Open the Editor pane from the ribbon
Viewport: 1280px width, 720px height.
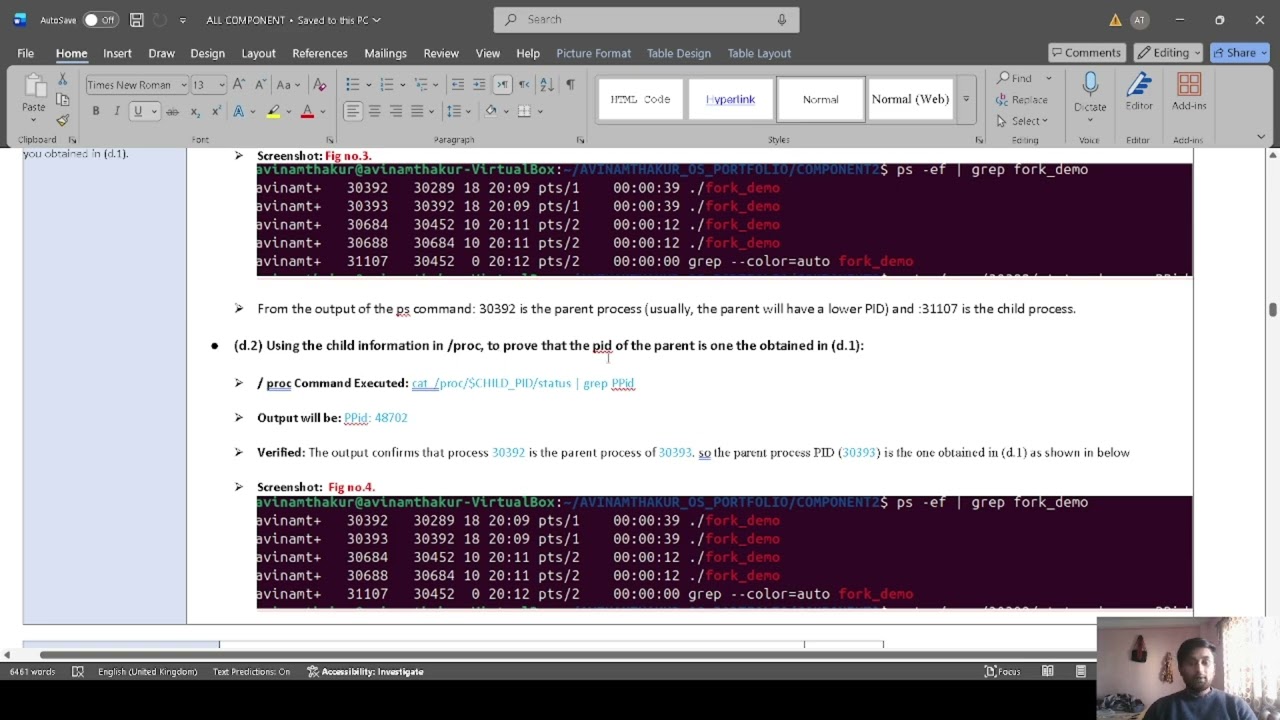pos(1139,91)
